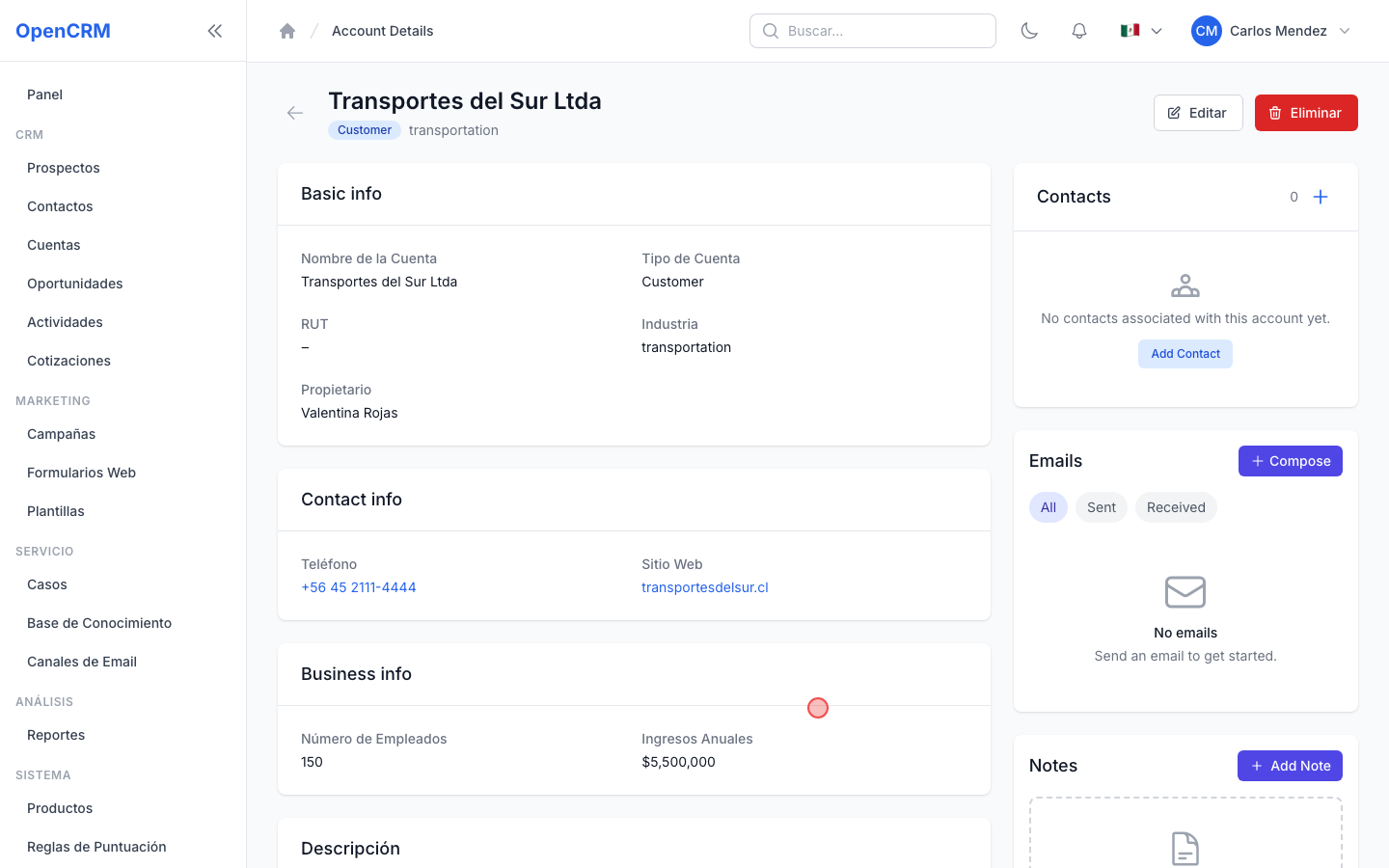1389x868 pixels.
Task: Open Campañas in Marketing
Action: click(123, 434)
